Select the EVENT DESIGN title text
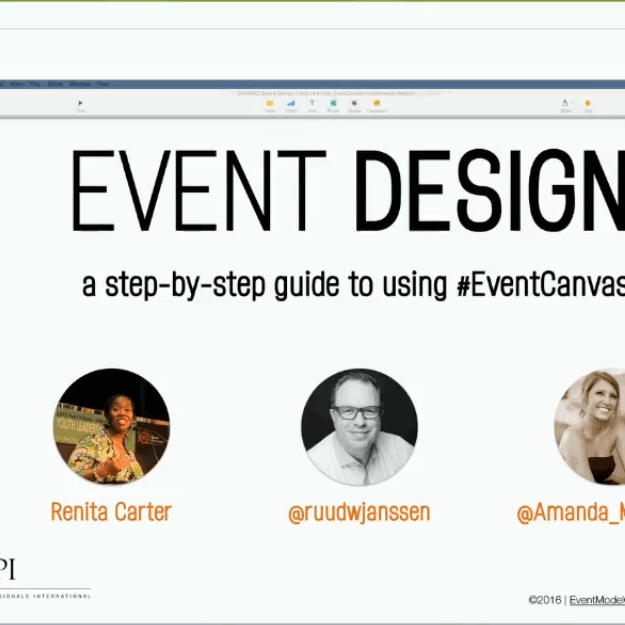The image size is (625, 625). click(x=348, y=191)
